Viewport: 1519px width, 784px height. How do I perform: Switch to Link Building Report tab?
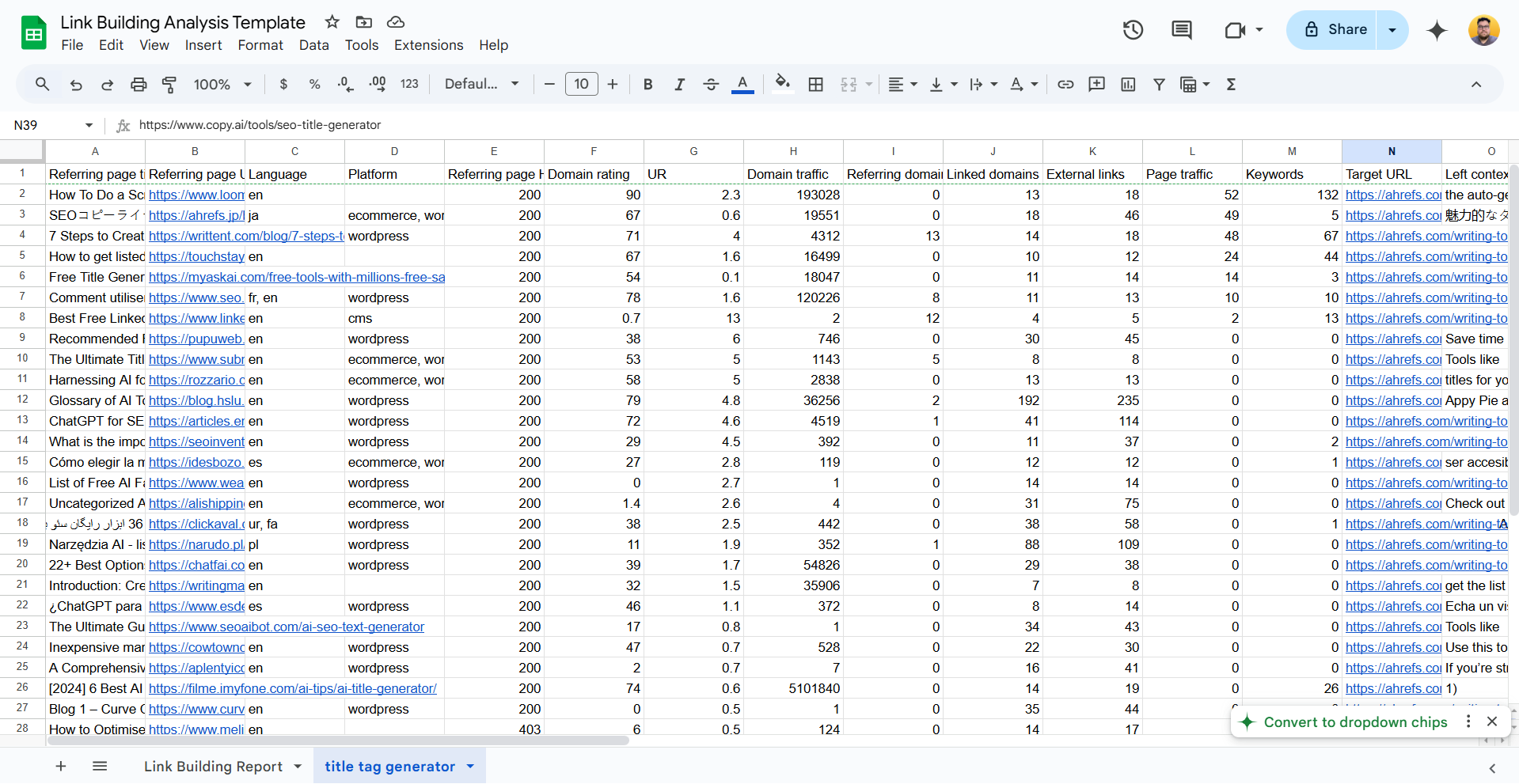tap(213, 766)
